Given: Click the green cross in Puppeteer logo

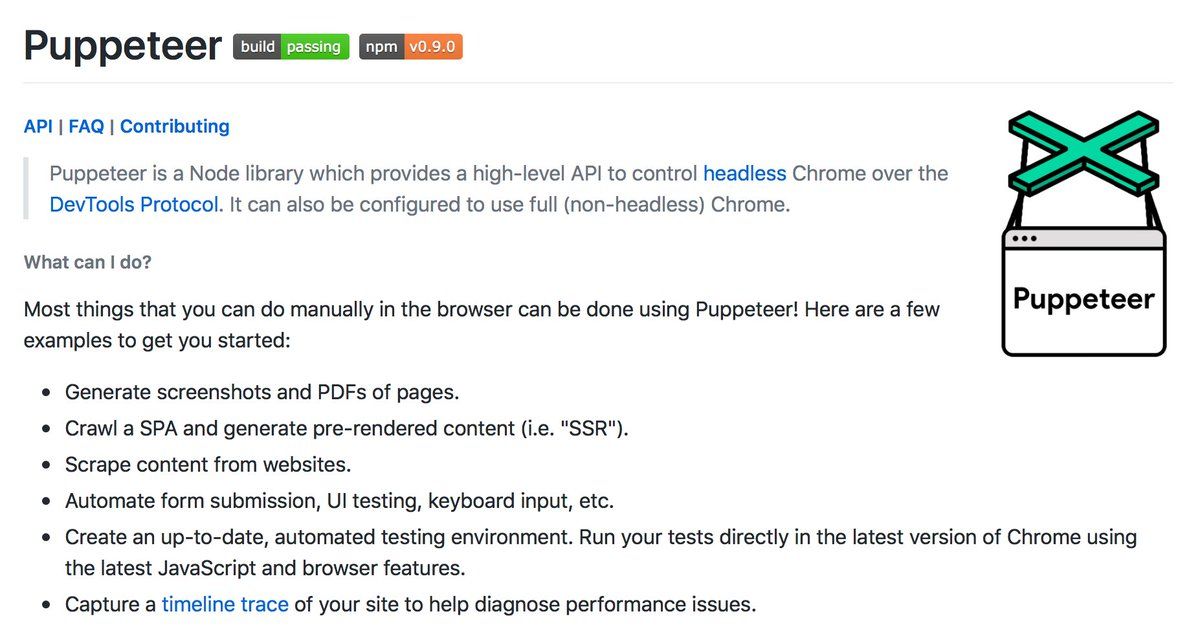Looking at the screenshot, I should coord(1084,152).
